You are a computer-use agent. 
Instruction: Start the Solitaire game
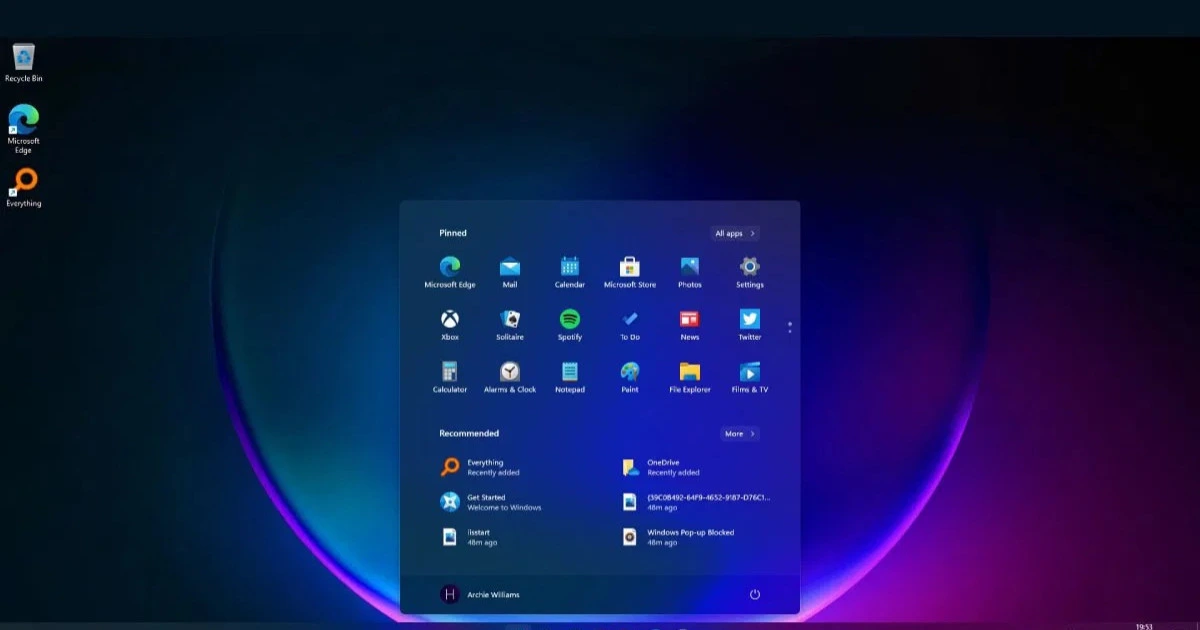coord(510,324)
